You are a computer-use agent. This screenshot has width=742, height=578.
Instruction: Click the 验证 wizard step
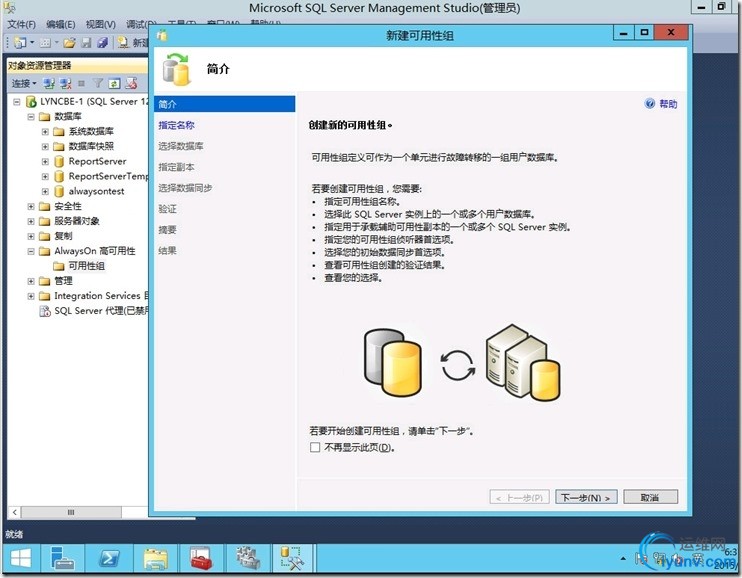[167, 209]
